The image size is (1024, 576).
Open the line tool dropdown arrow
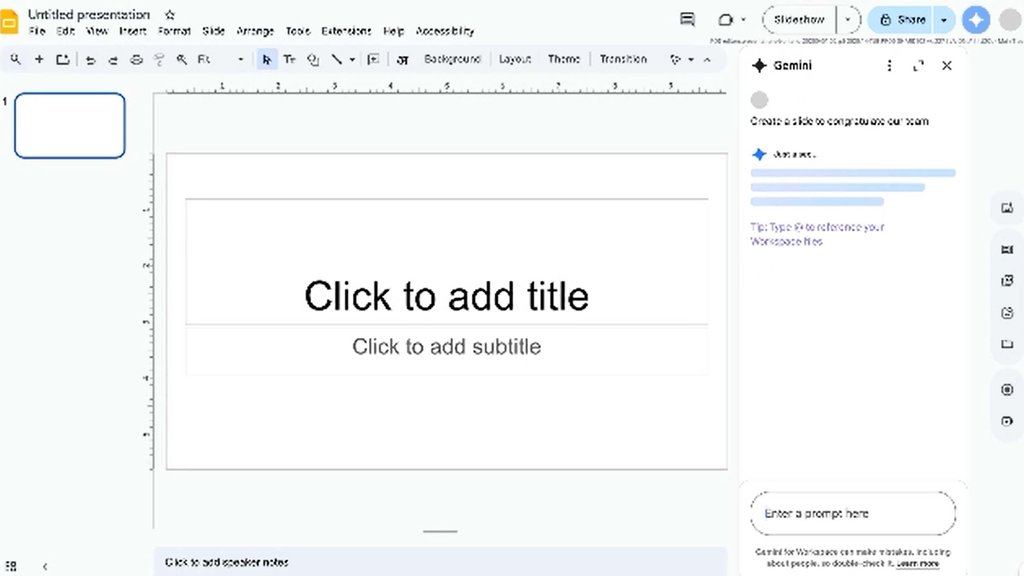352,59
